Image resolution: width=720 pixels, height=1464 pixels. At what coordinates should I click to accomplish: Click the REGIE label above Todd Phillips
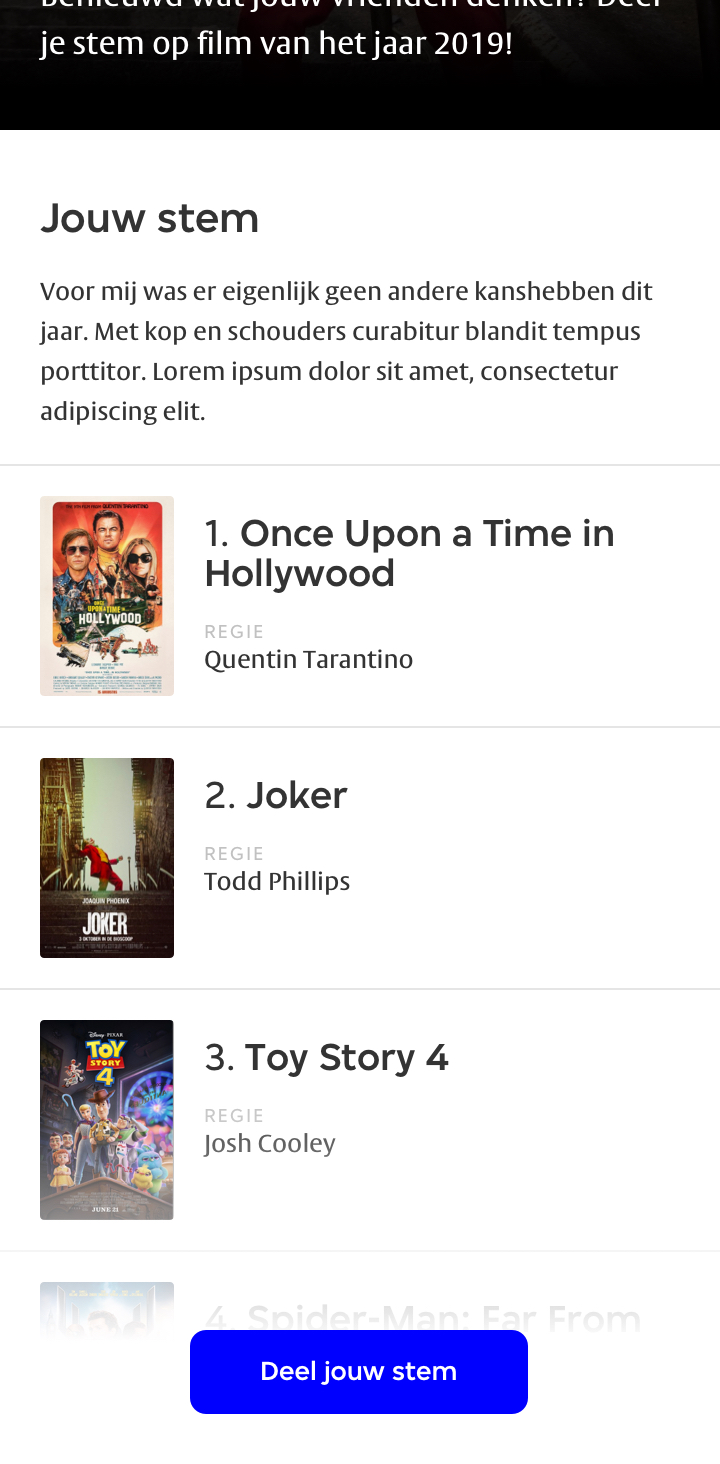tap(234, 854)
